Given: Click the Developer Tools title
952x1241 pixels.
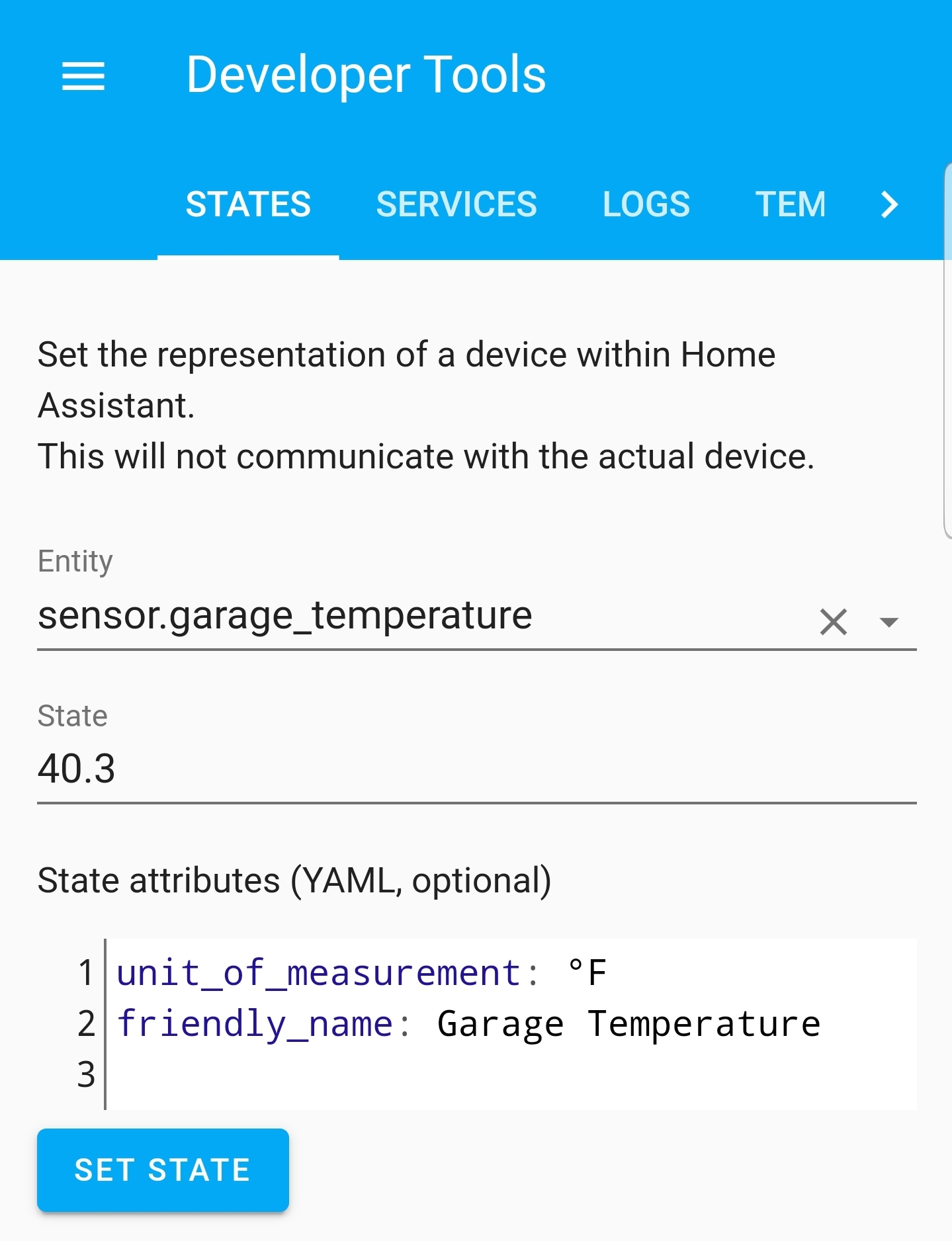Looking at the screenshot, I should [366, 74].
